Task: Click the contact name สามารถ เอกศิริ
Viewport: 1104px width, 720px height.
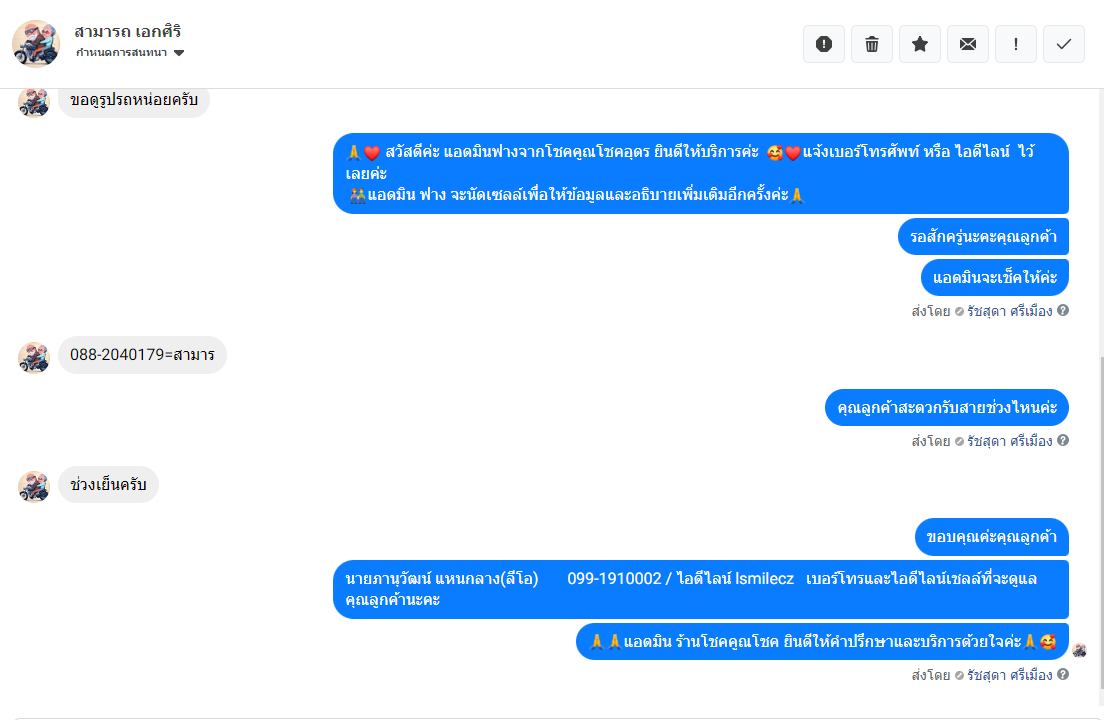Action: pyautogui.click(x=127, y=31)
